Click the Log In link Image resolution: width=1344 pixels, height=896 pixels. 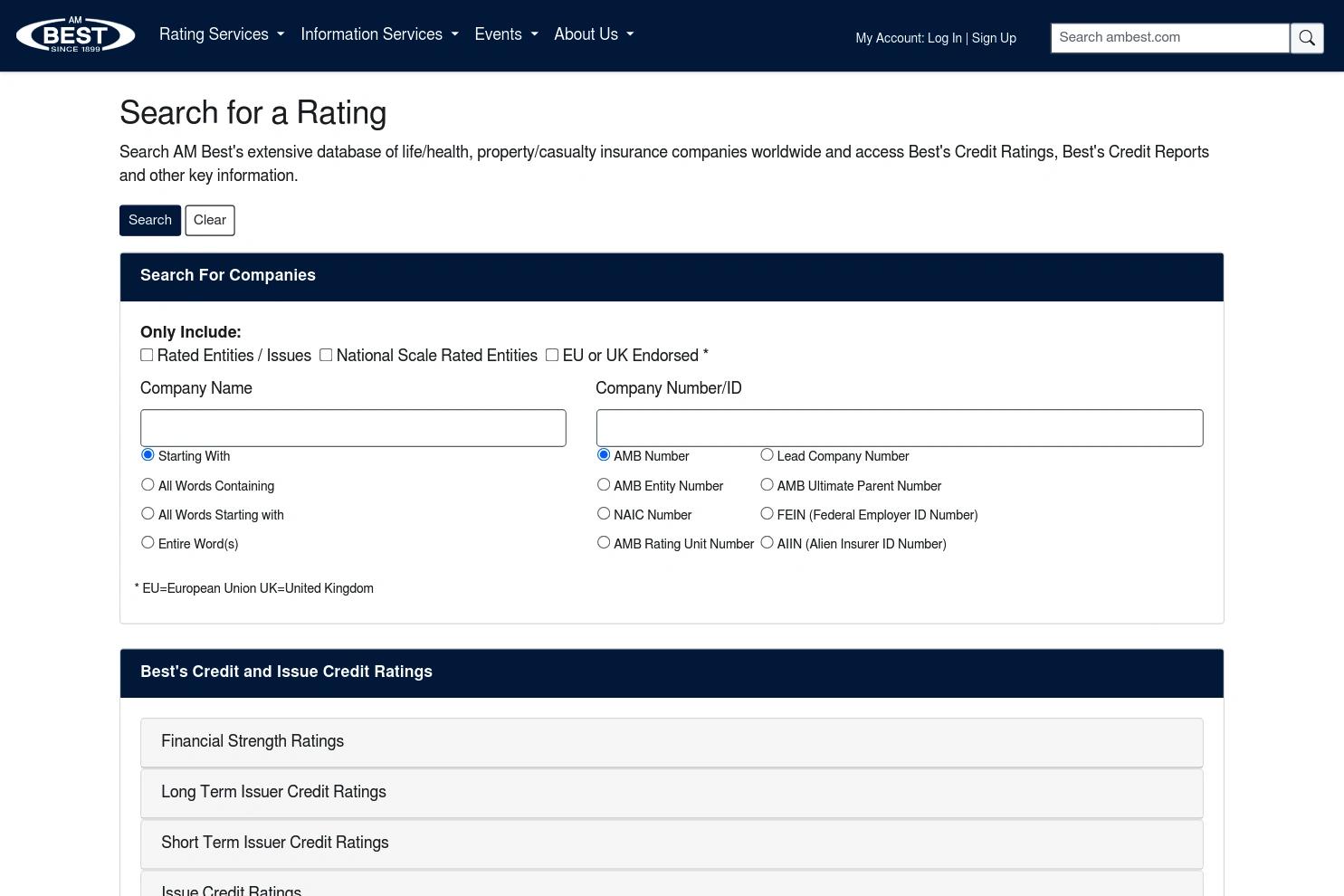(944, 38)
